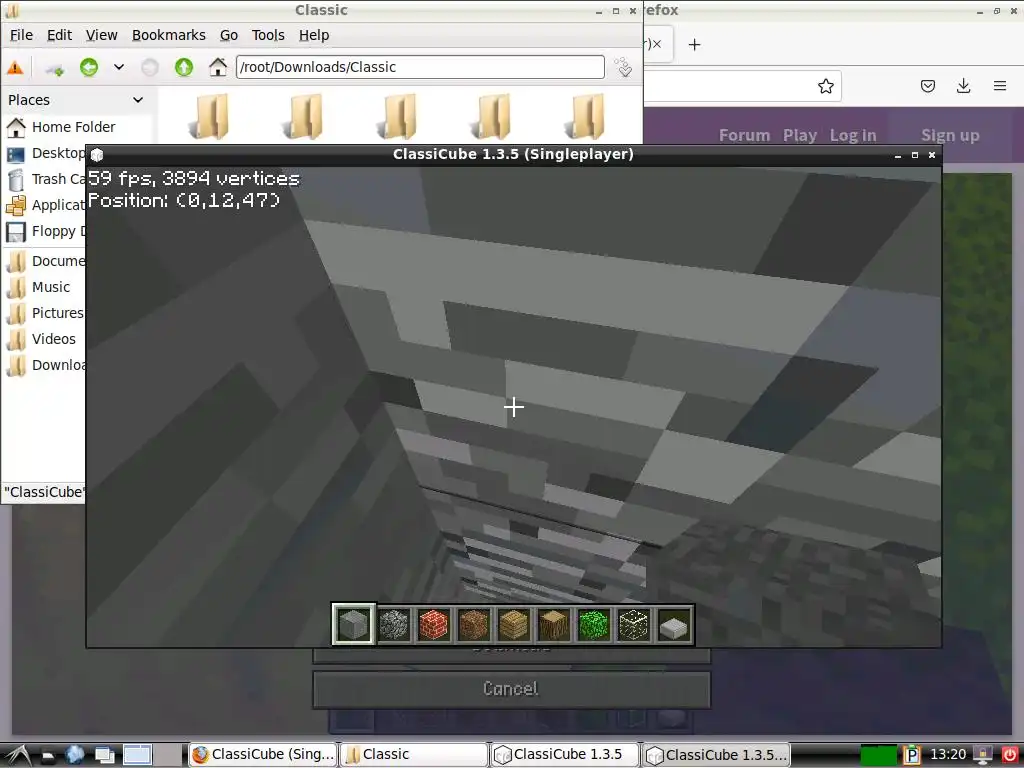1024x768 pixels.
Task: Open the Forum link on website
Action: point(744,135)
